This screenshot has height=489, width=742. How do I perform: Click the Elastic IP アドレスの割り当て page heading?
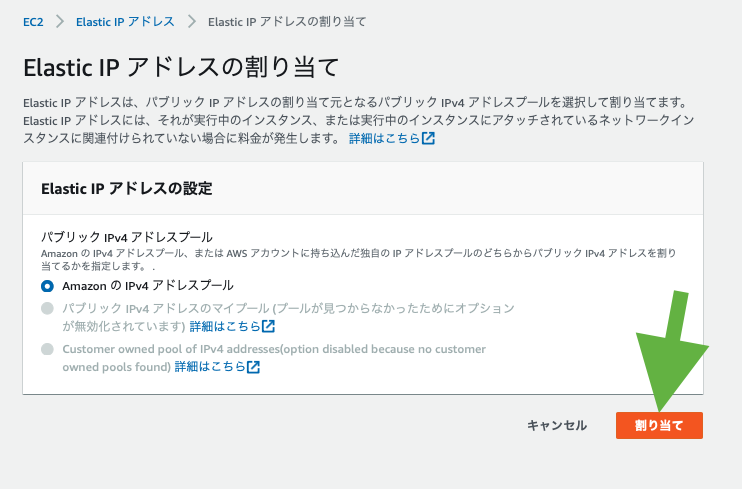181,68
